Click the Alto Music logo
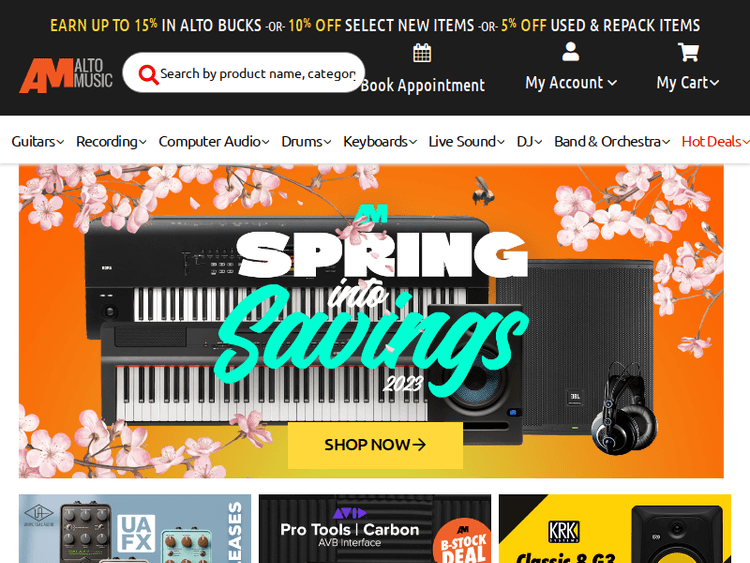The height and width of the screenshot is (563, 750). coord(66,75)
